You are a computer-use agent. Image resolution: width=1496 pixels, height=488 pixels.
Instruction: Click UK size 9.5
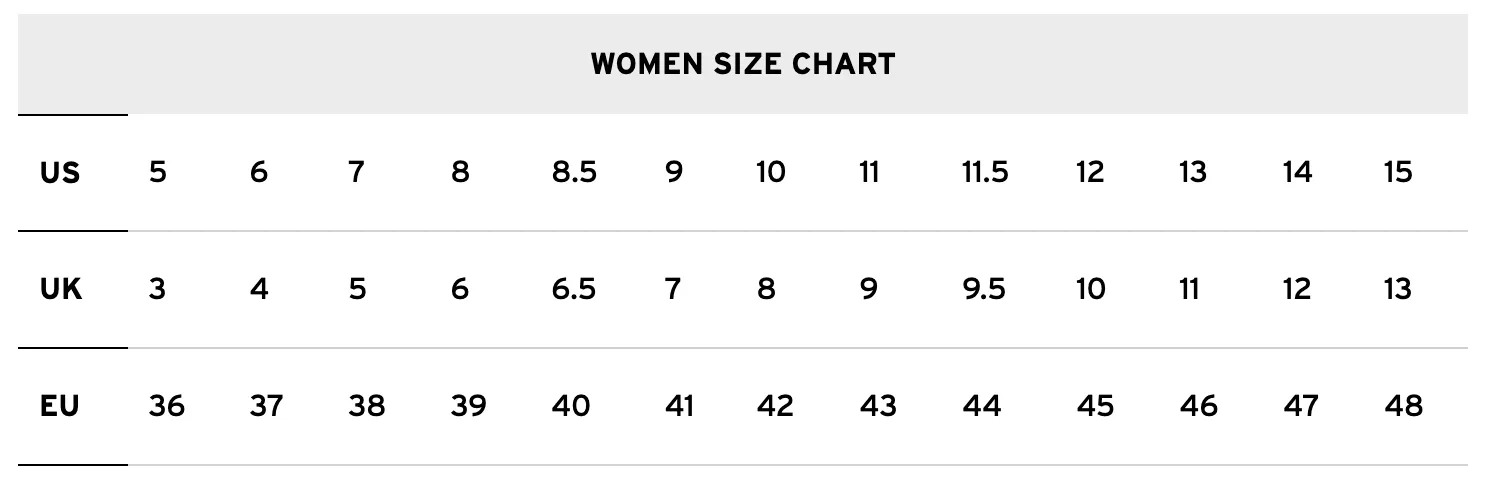tap(984, 290)
